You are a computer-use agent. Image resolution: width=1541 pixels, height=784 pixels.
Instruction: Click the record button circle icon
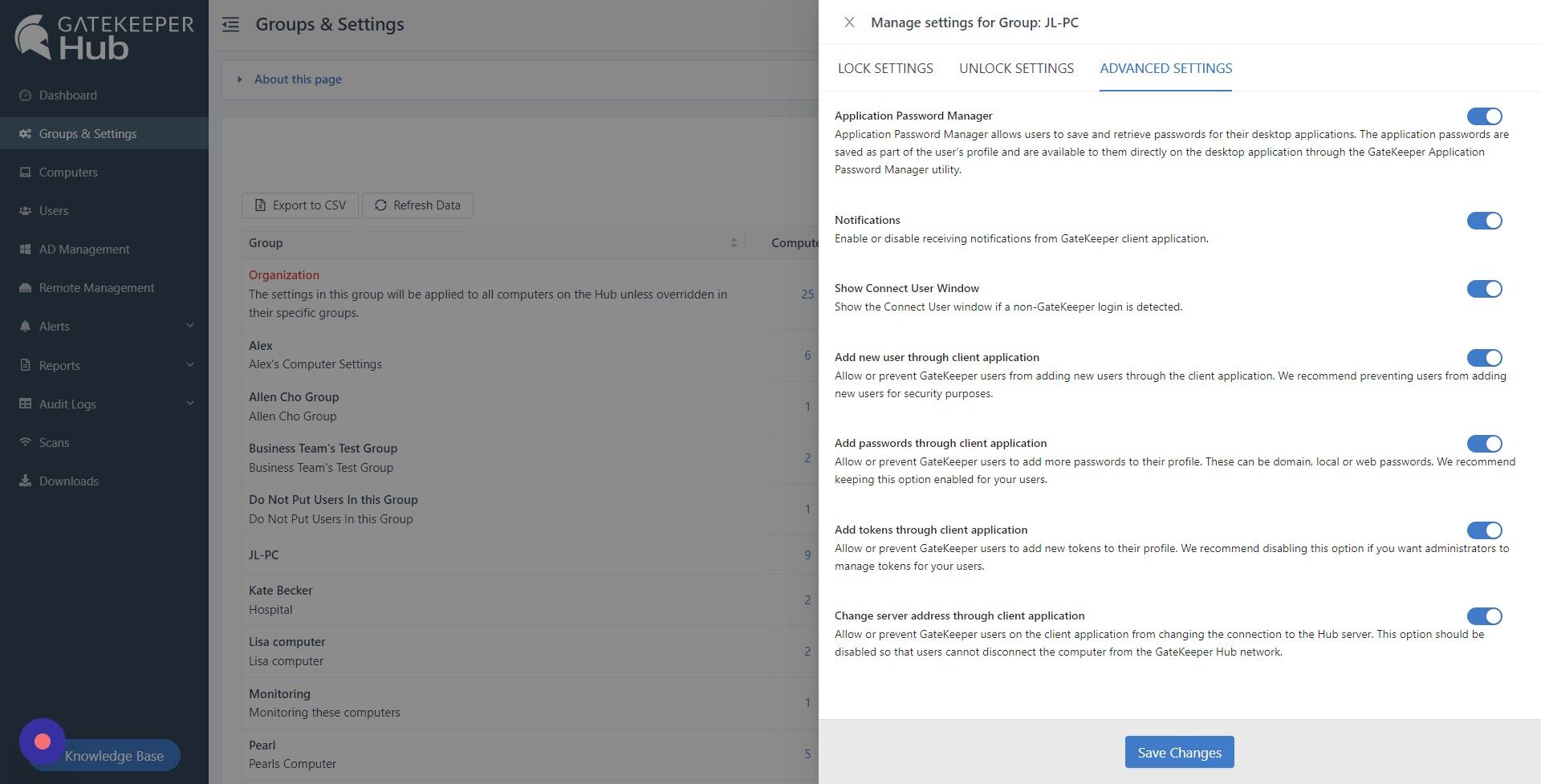[43, 741]
